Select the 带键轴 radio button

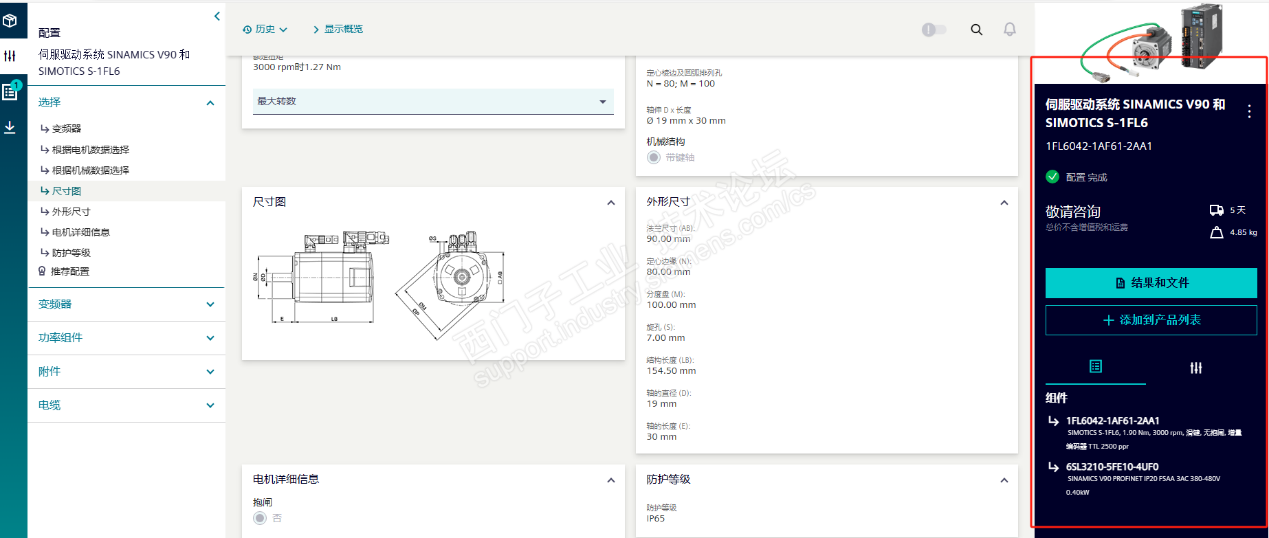click(x=654, y=157)
